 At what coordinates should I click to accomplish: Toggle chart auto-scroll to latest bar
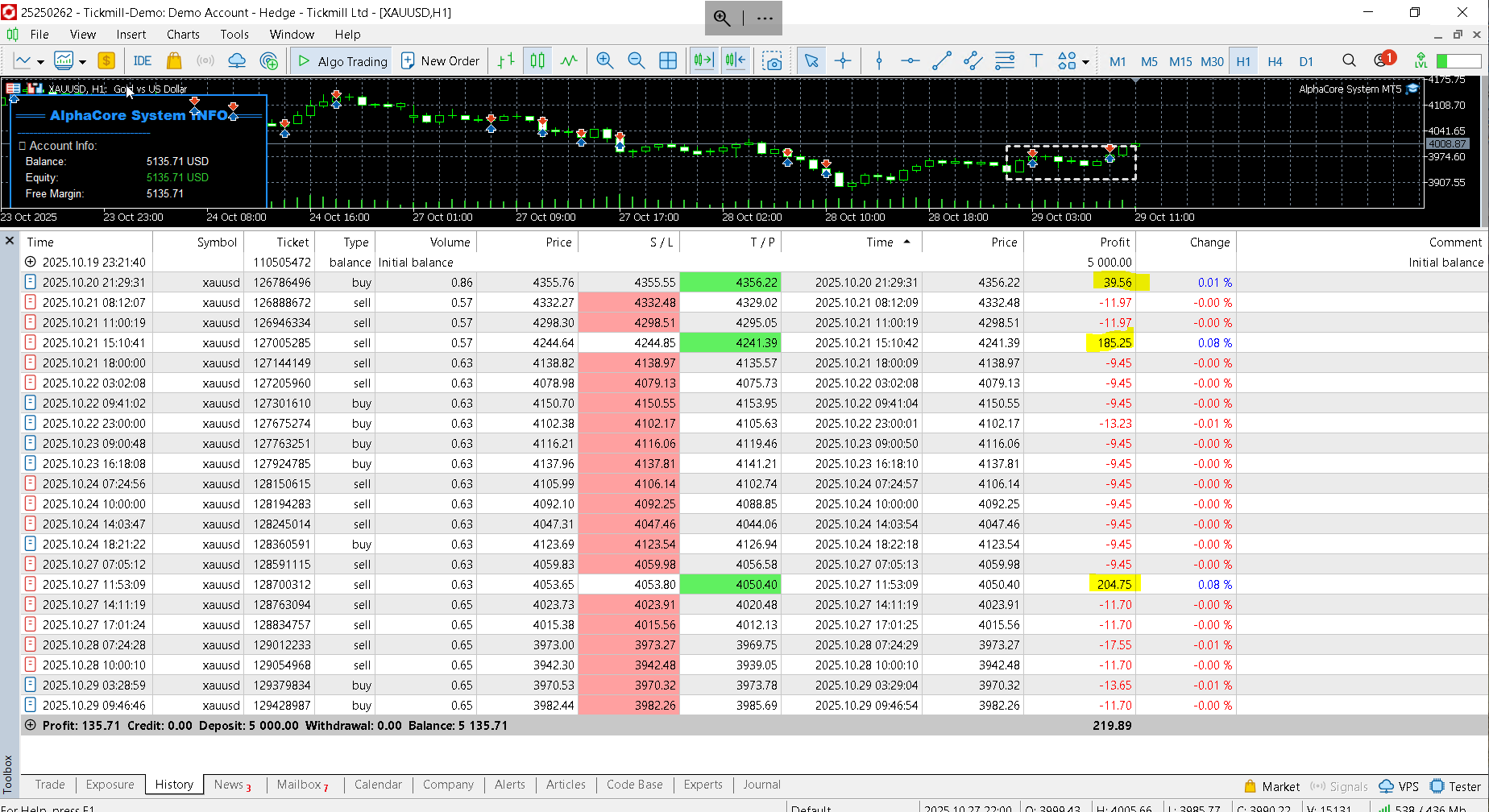click(703, 61)
